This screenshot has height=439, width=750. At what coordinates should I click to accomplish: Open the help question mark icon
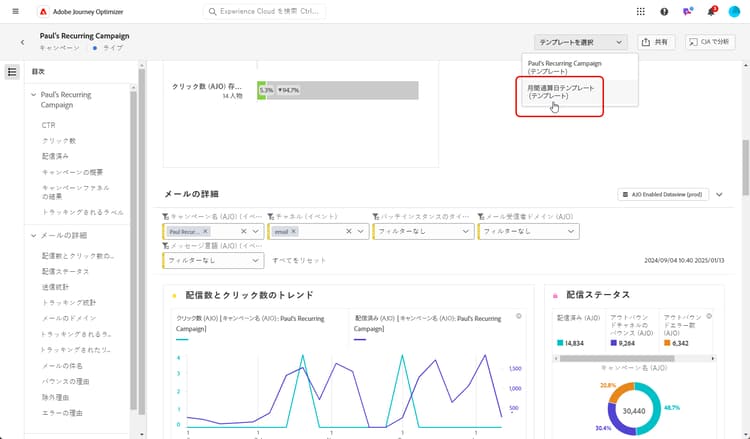664,12
